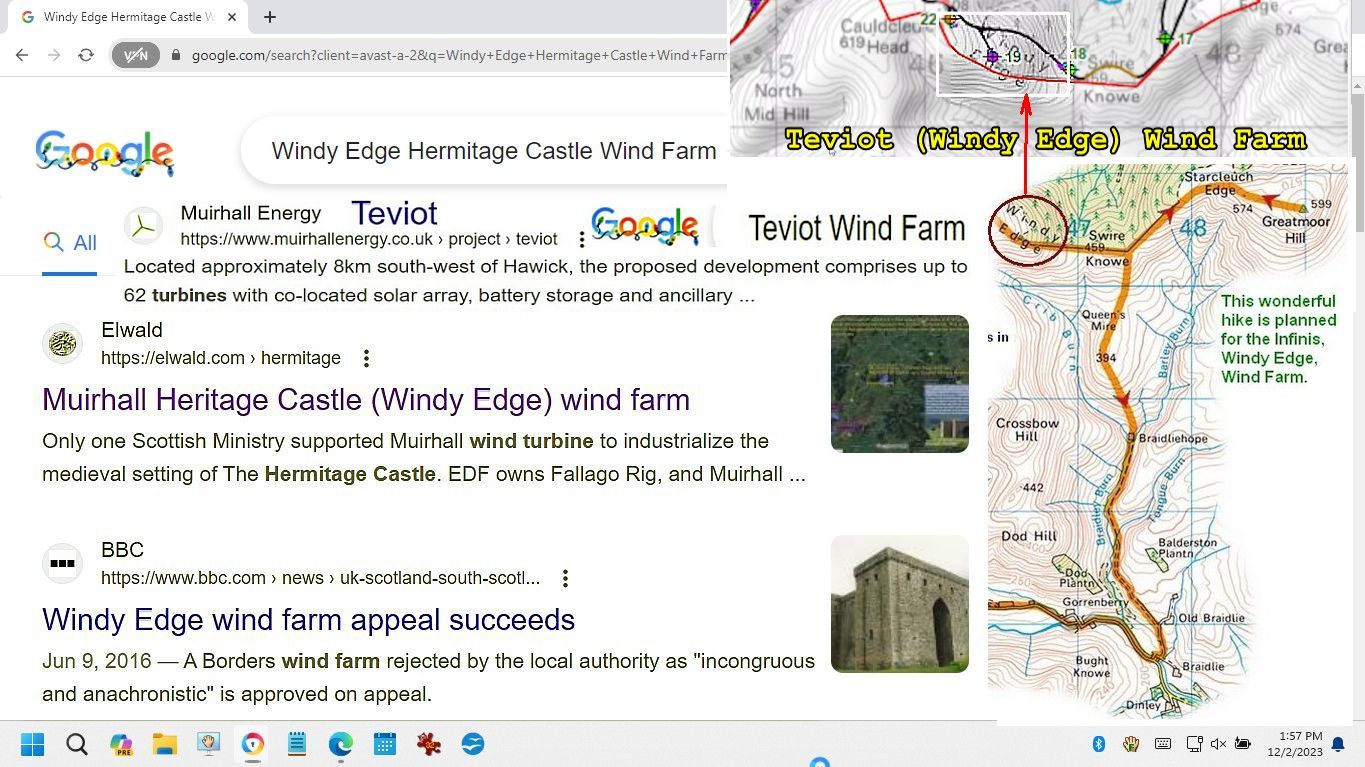Toggle the VPN badge in the address bar
Screen dimensions: 1365x767
pyautogui.click(x=136, y=55)
